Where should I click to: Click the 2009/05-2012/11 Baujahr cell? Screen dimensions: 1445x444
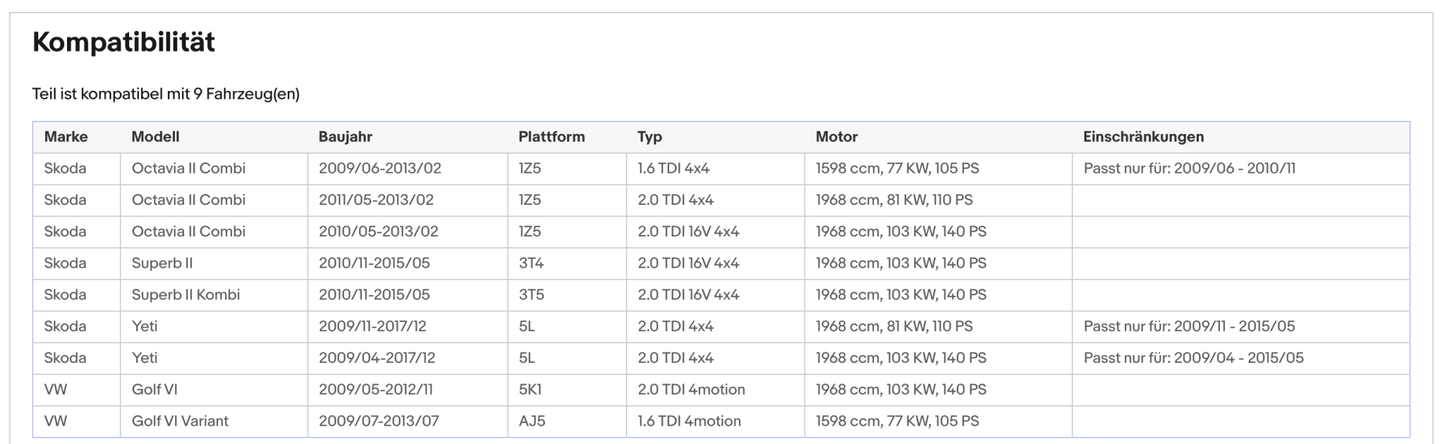[377, 390]
